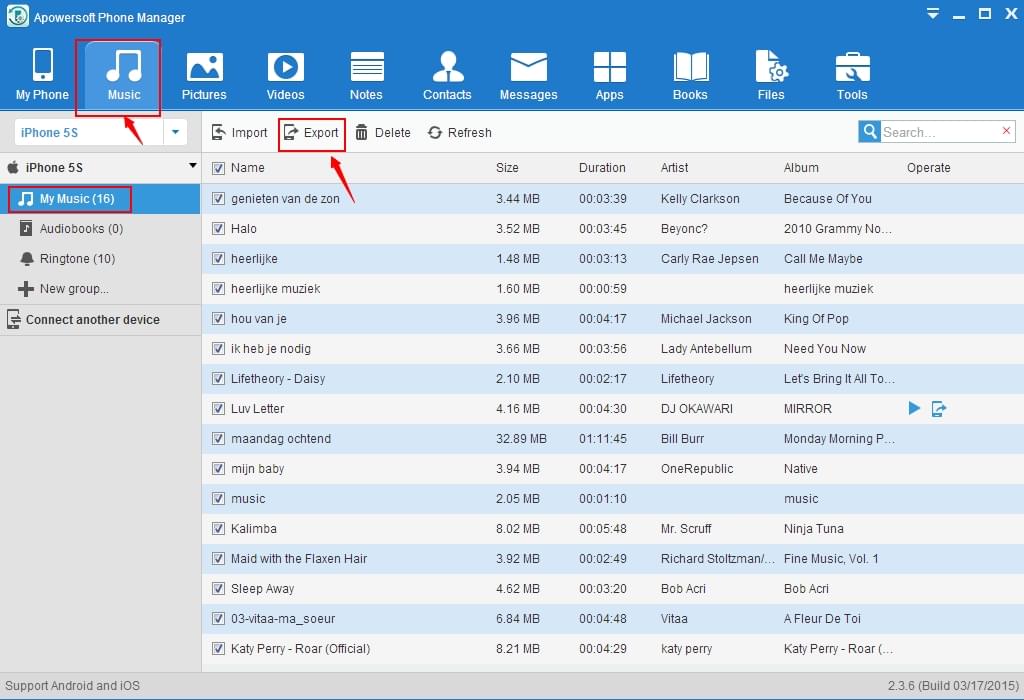
Task: Uncheck the Kalimba track checkbox
Action: (x=219, y=529)
